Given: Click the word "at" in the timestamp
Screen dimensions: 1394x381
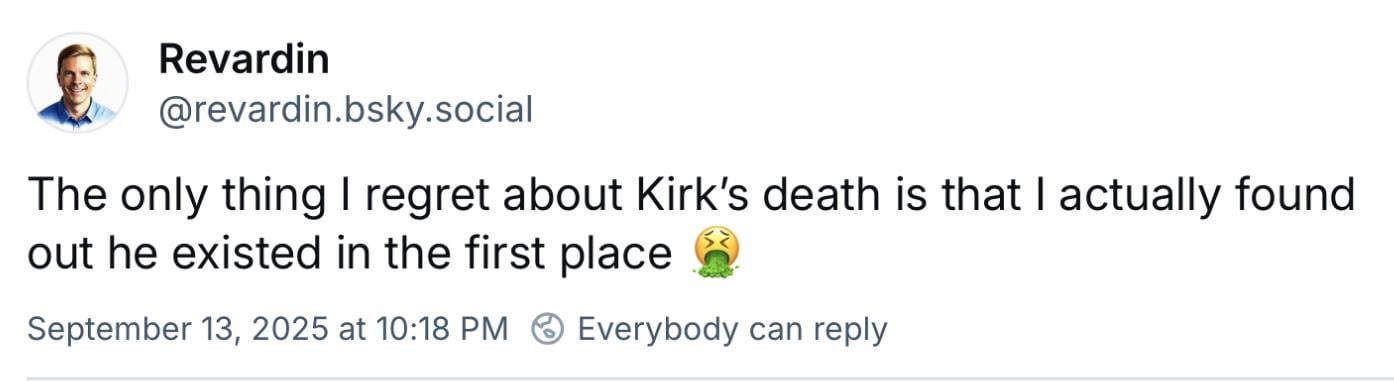Looking at the screenshot, I should pos(350,330).
